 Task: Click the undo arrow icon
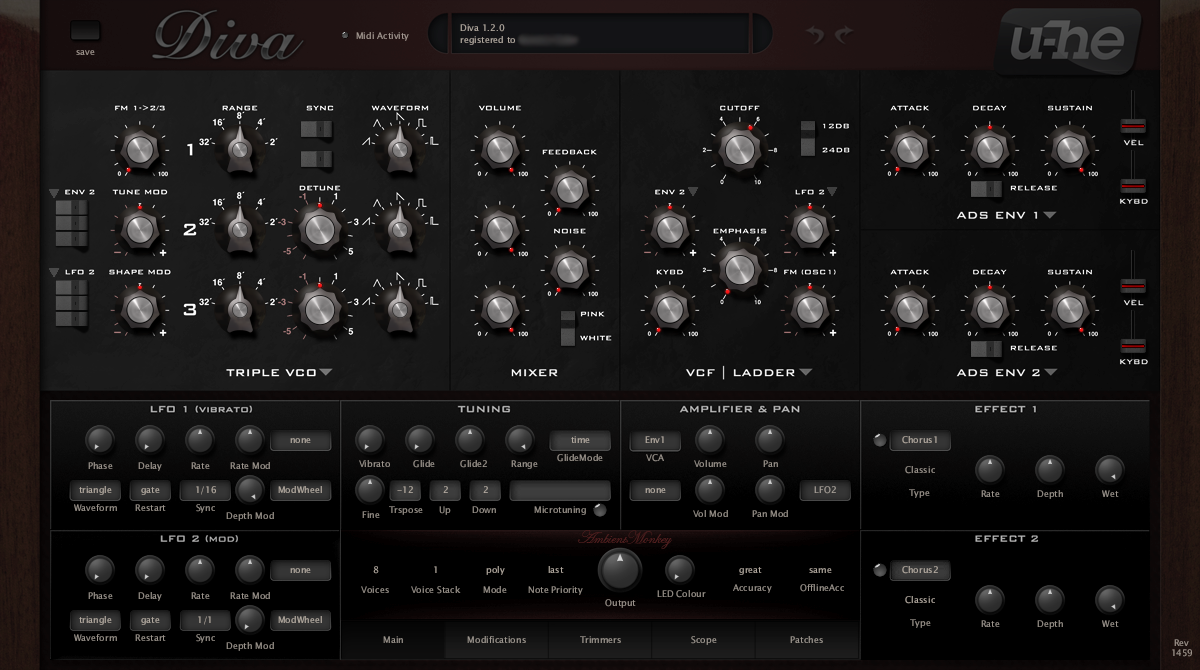click(x=816, y=35)
